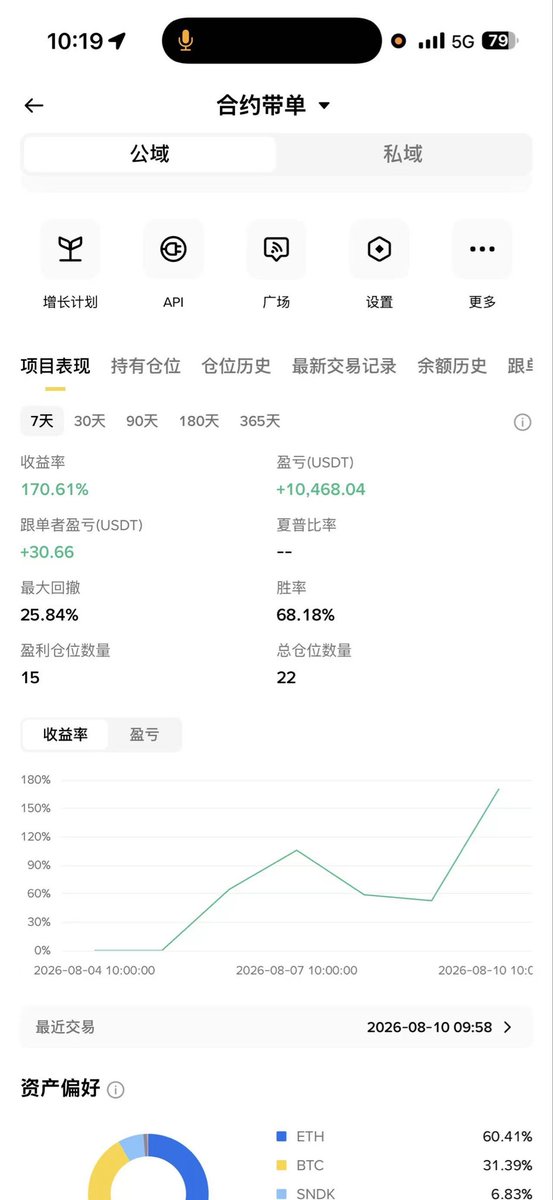This screenshot has width=553, height=1200.
Task: Select the 180天 period
Action: (x=199, y=421)
